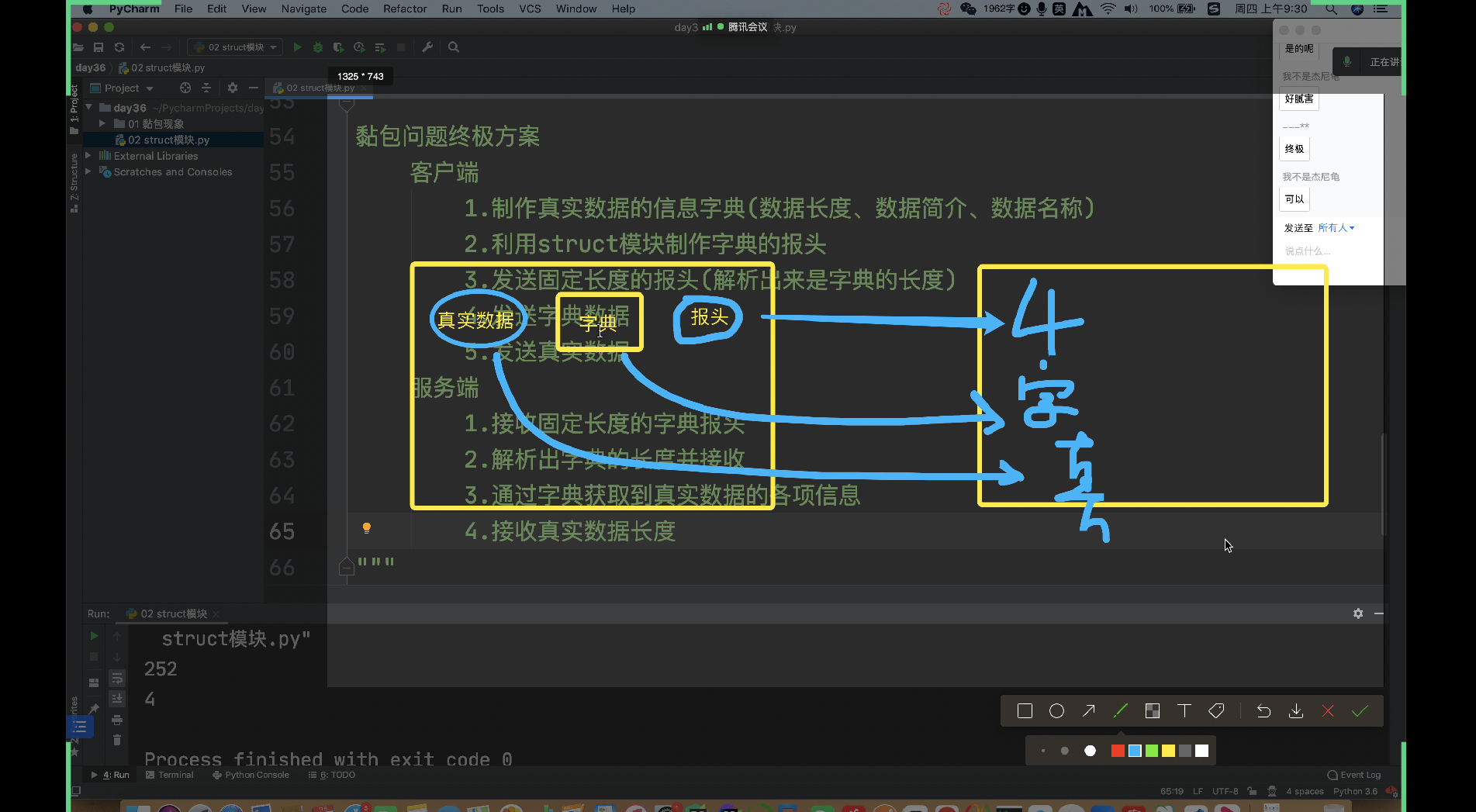Image resolution: width=1476 pixels, height=812 pixels.
Task: Click the 4 spaces indent setting
Action: [x=1305, y=791]
